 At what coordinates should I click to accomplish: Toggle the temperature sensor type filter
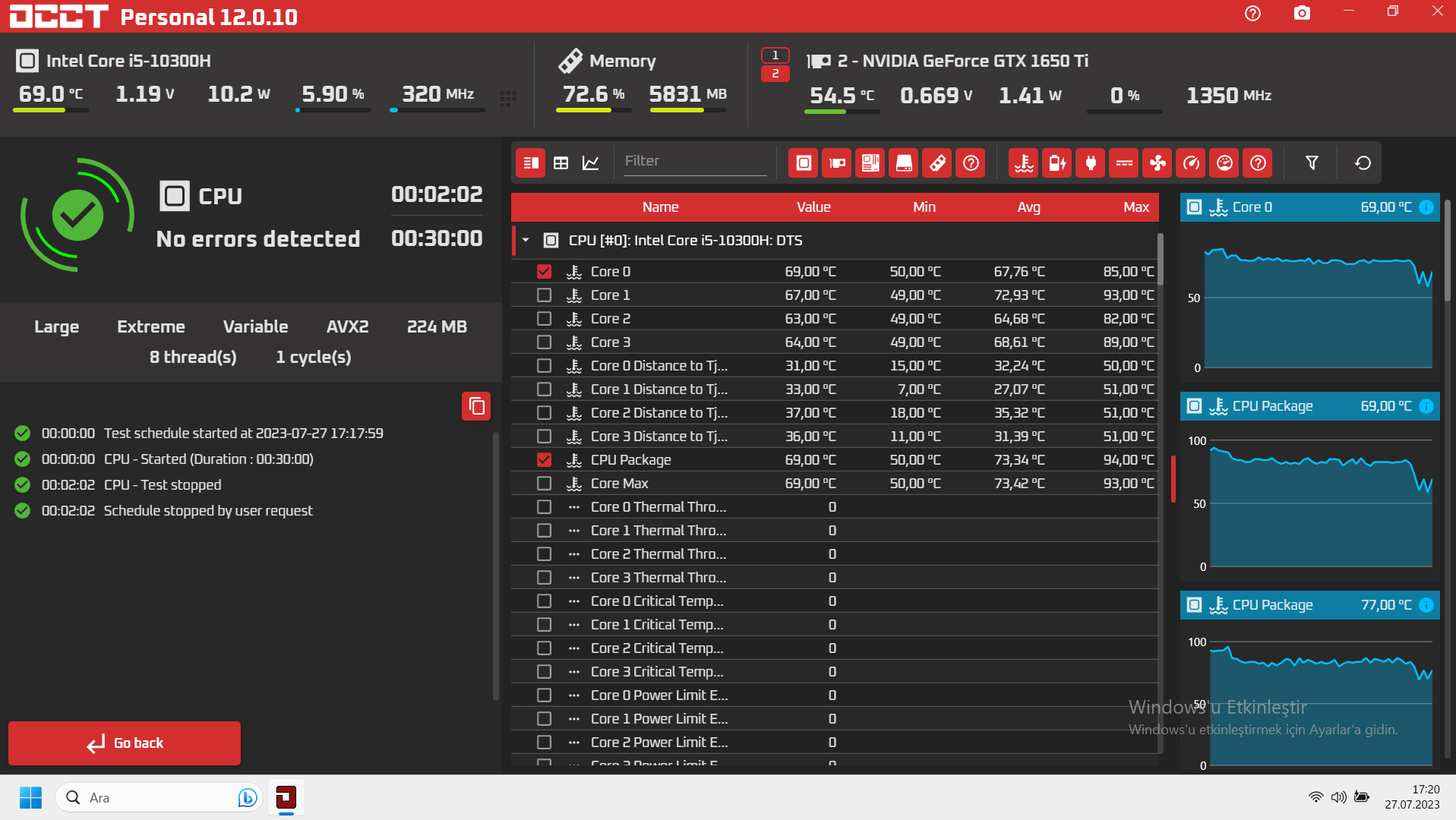[x=1024, y=162]
